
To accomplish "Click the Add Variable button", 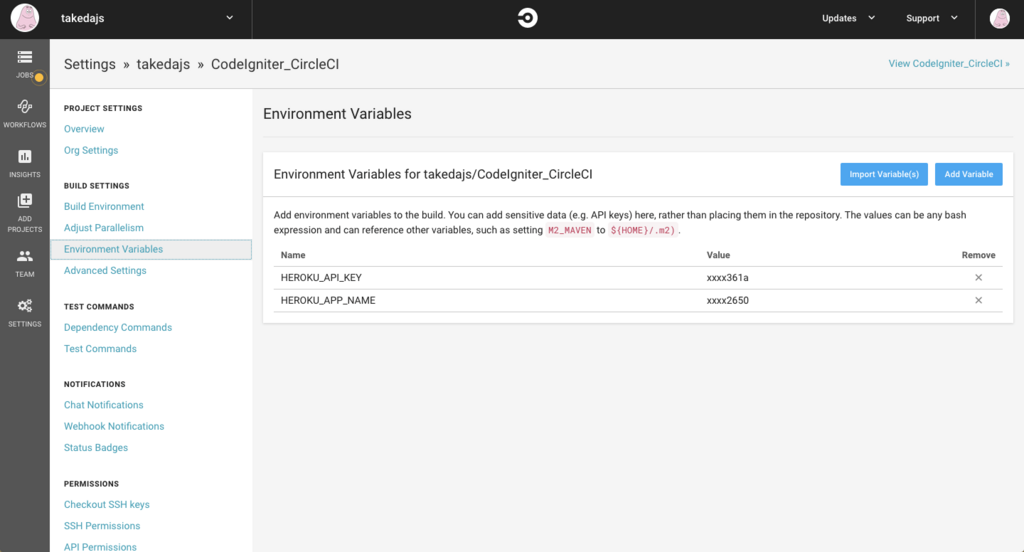I will (968, 174).
